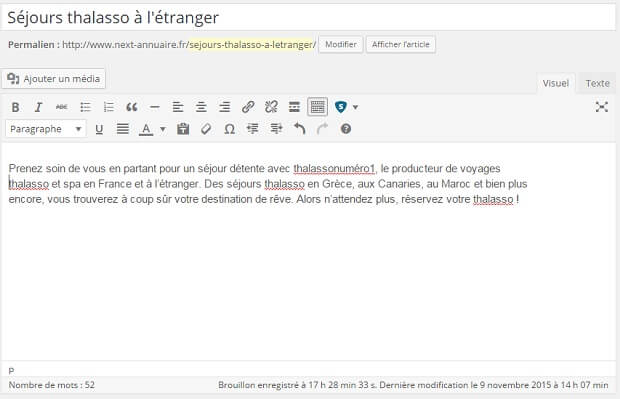The width and height of the screenshot is (620, 399).
Task: Toggle paste as plain text
Action: (x=183, y=129)
